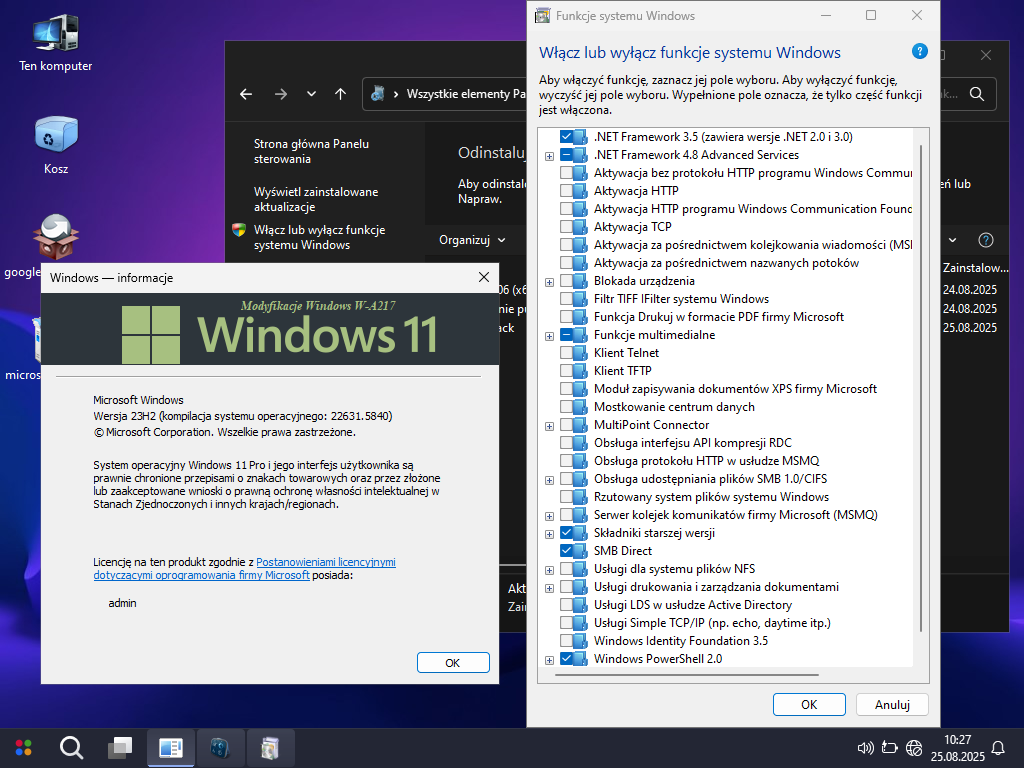The image size is (1024, 768).
Task: Click Anuluj in Windows features dialog
Action: tap(891, 704)
